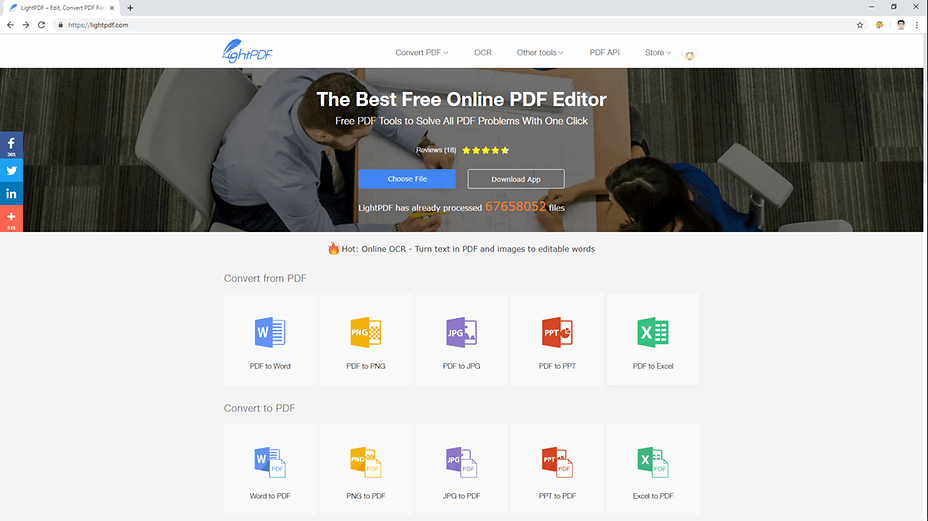Expand the Other tools dropdown
The height and width of the screenshot is (521, 928).
click(x=540, y=53)
